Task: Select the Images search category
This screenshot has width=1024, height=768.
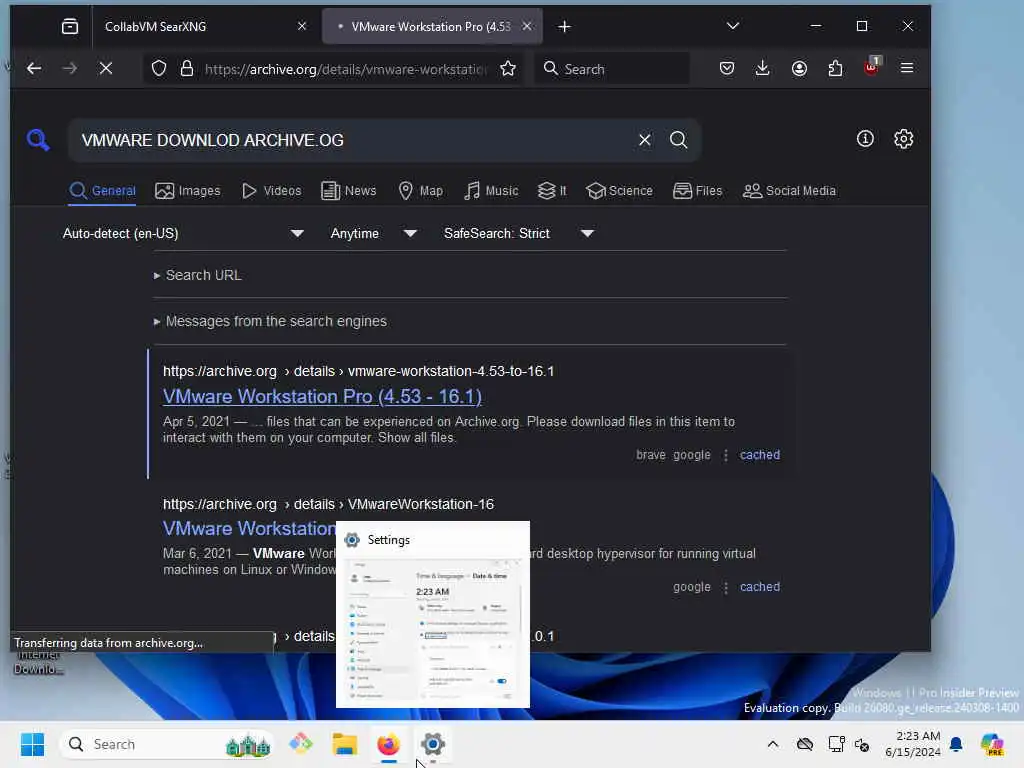Action: (187, 191)
